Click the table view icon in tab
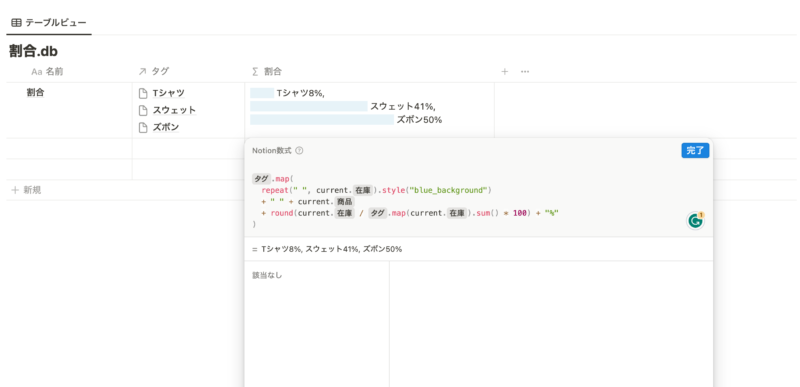The width and height of the screenshot is (800, 387). [16, 22]
